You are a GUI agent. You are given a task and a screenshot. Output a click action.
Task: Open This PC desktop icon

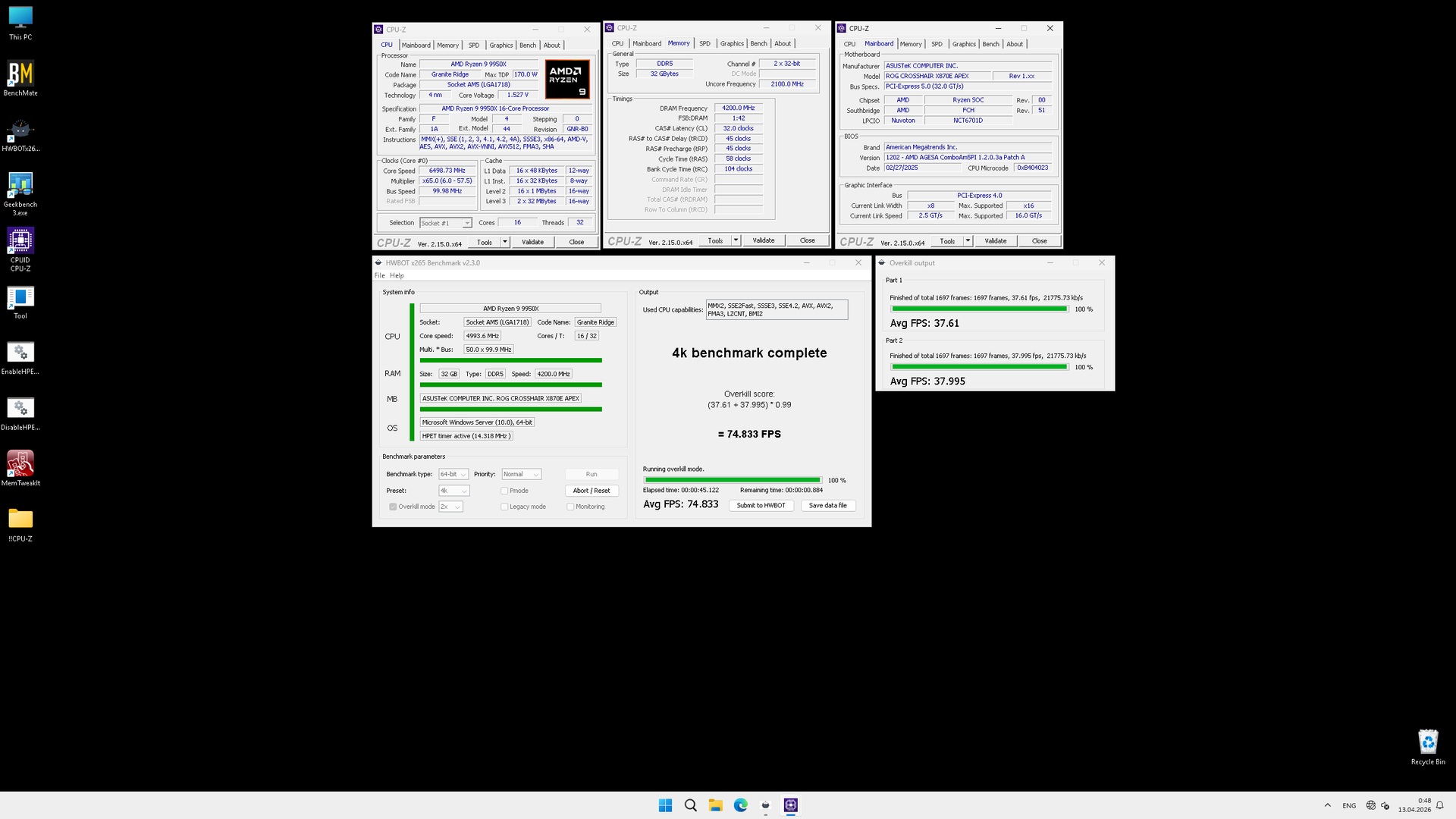20,23
